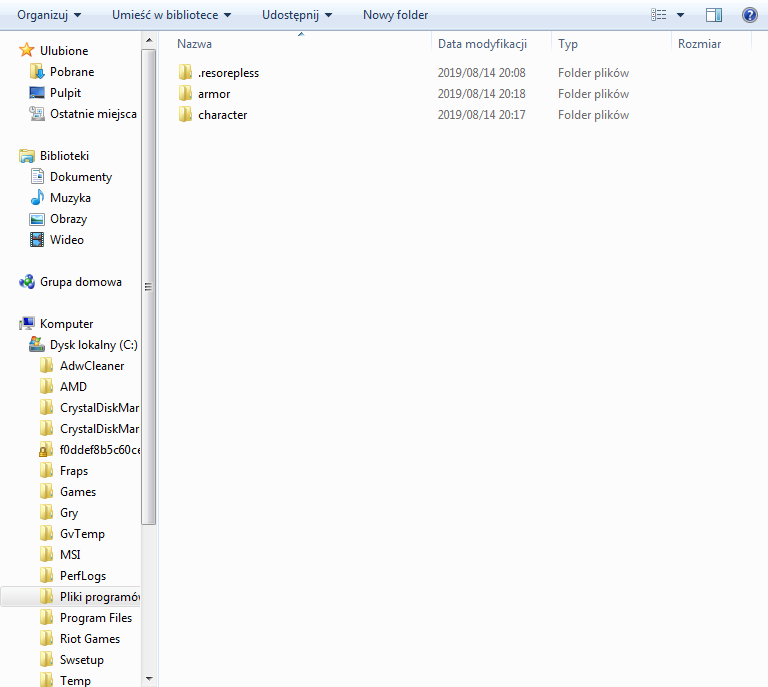Open the view options dropdown arrow
This screenshot has height=687, width=768.
681,15
